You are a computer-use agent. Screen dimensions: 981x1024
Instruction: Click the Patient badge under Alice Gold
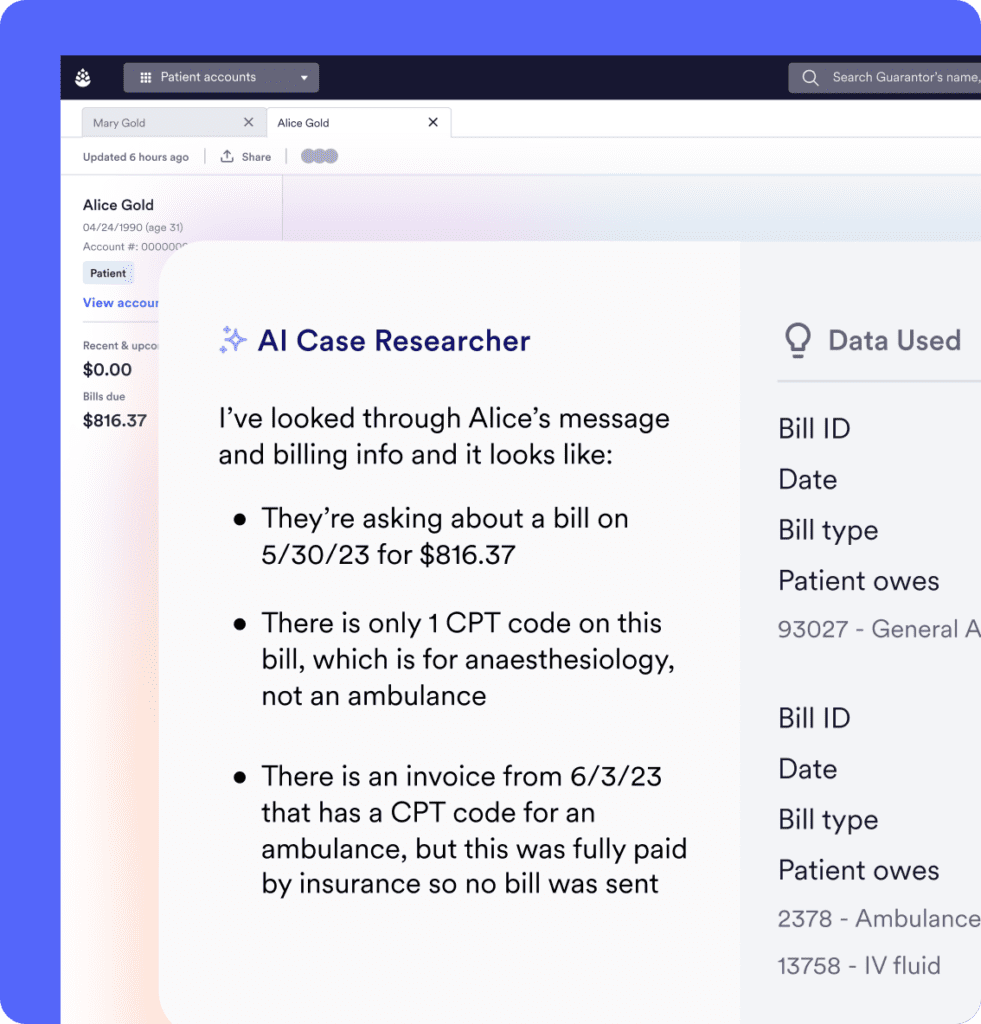108,273
